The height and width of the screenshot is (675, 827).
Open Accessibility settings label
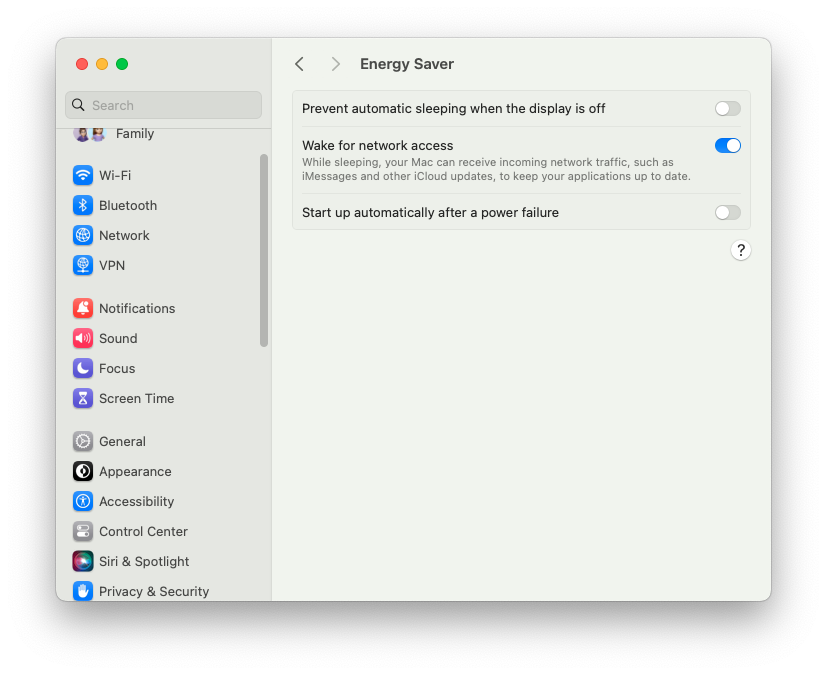(x=137, y=501)
